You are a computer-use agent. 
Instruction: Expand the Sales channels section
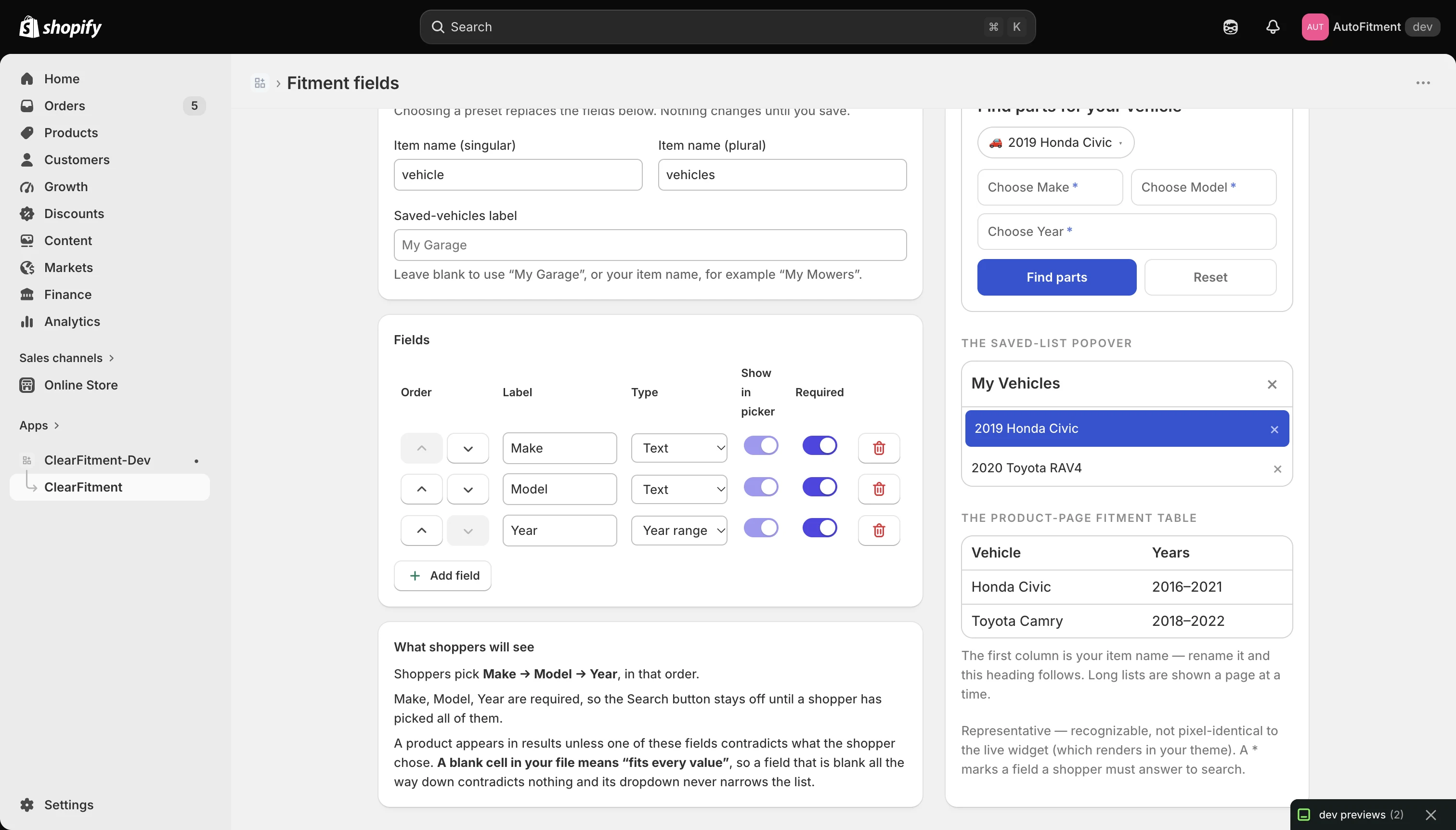(67, 358)
